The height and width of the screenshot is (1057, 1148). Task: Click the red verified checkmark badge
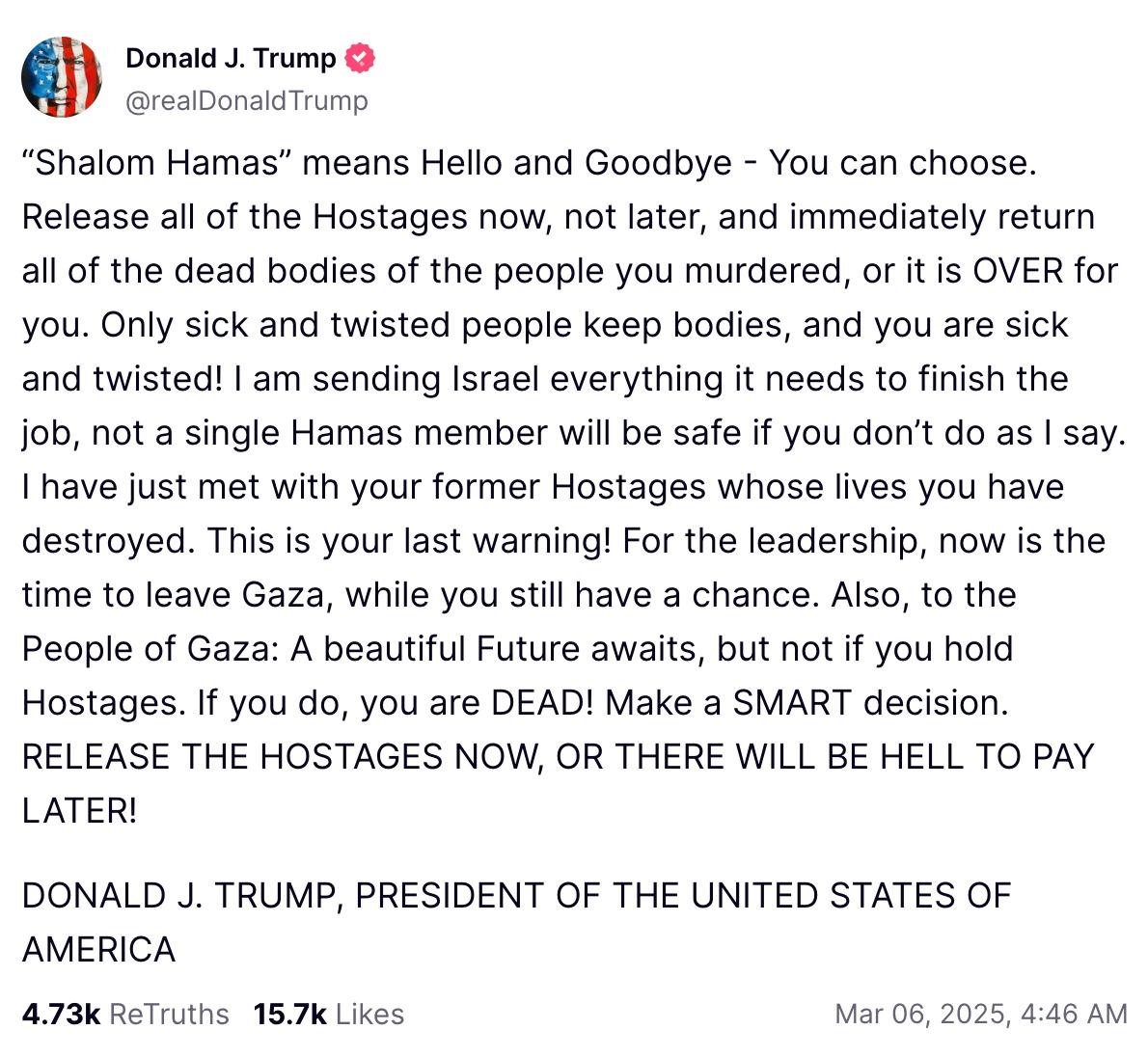[360, 59]
